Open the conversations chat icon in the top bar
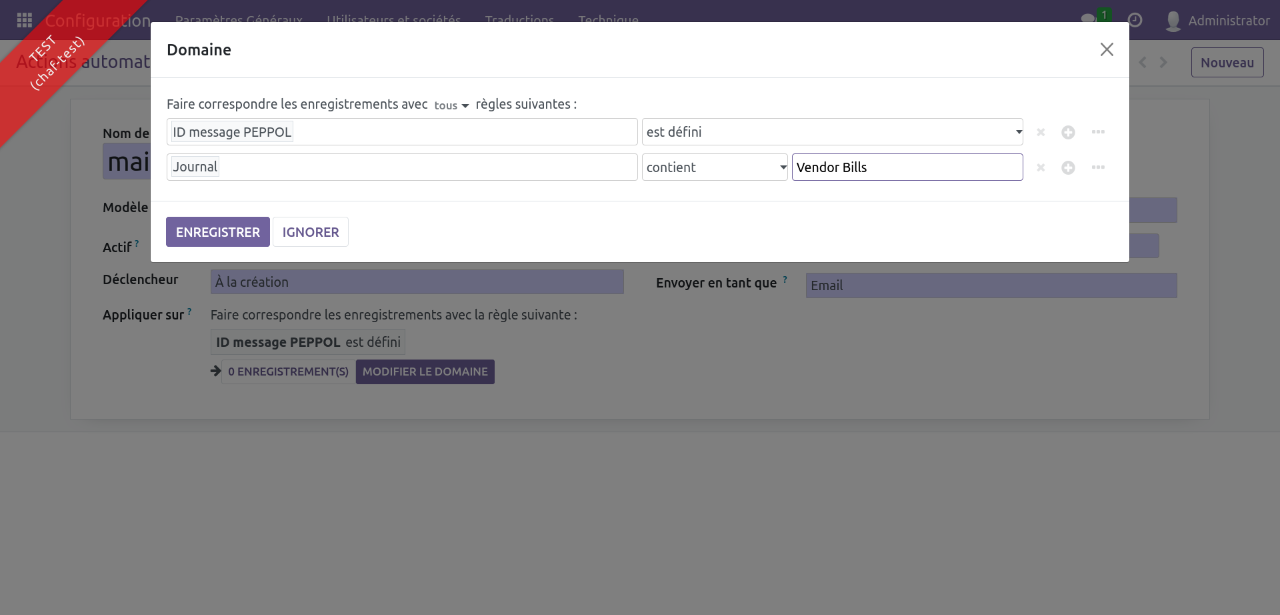This screenshot has width=1280, height=615. (x=1089, y=20)
